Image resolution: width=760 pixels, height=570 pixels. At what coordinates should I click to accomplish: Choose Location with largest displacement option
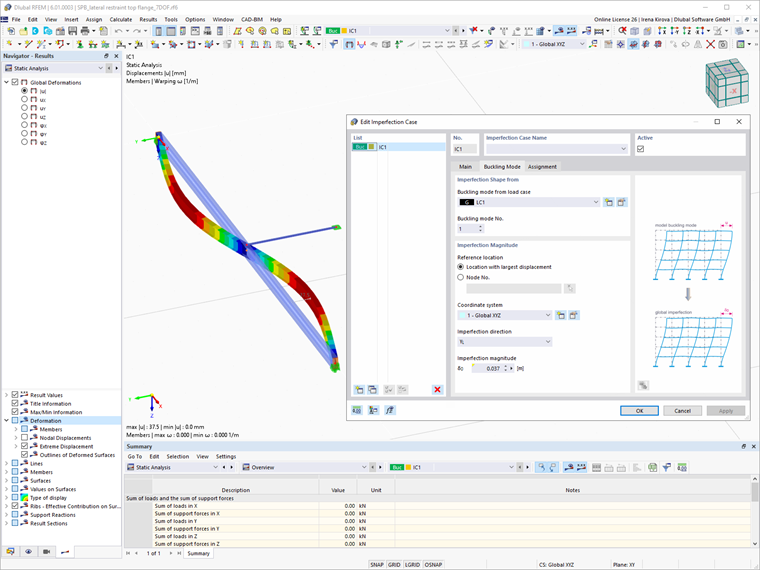460,267
